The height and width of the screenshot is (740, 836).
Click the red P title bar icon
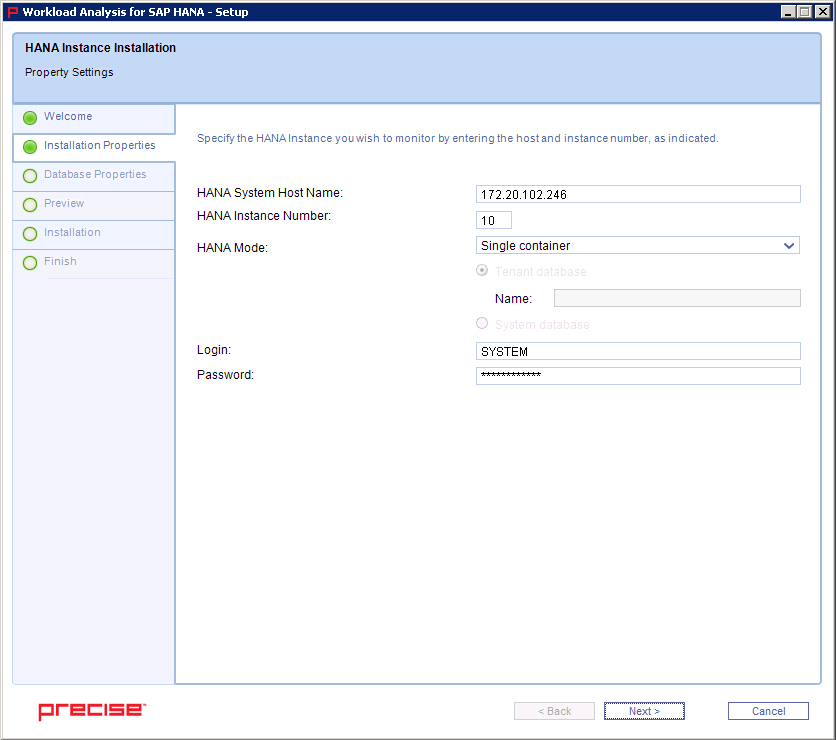coord(13,12)
